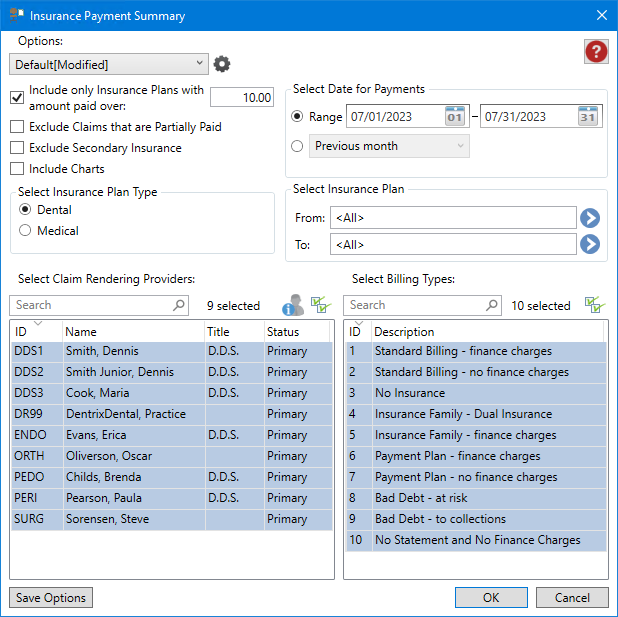618x617 pixels.
Task: Open the start date calendar picker
Action: (x=455, y=117)
